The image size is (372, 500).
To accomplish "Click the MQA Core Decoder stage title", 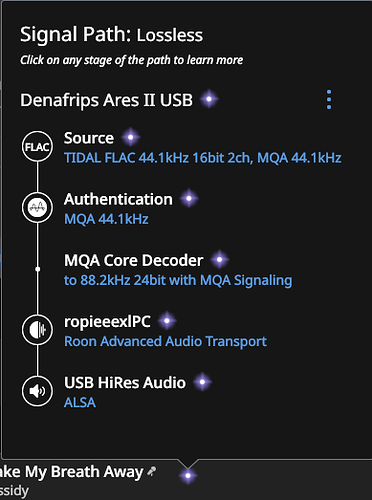I will (x=134, y=260).
